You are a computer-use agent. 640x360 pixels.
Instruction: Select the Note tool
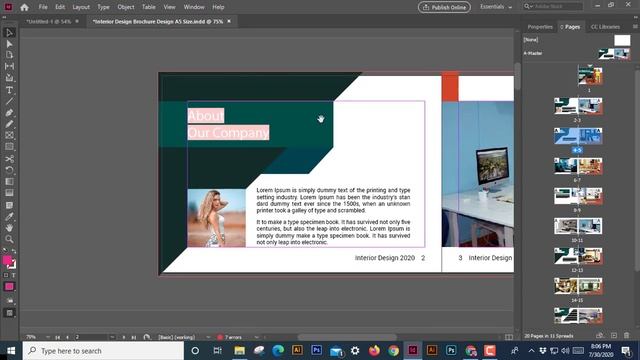(x=9, y=205)
